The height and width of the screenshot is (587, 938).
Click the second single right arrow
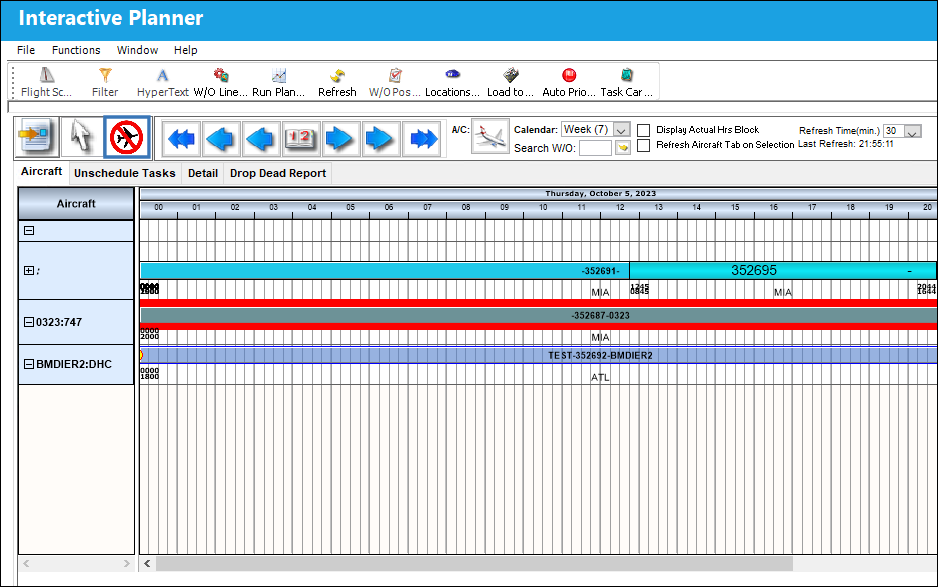381,139
